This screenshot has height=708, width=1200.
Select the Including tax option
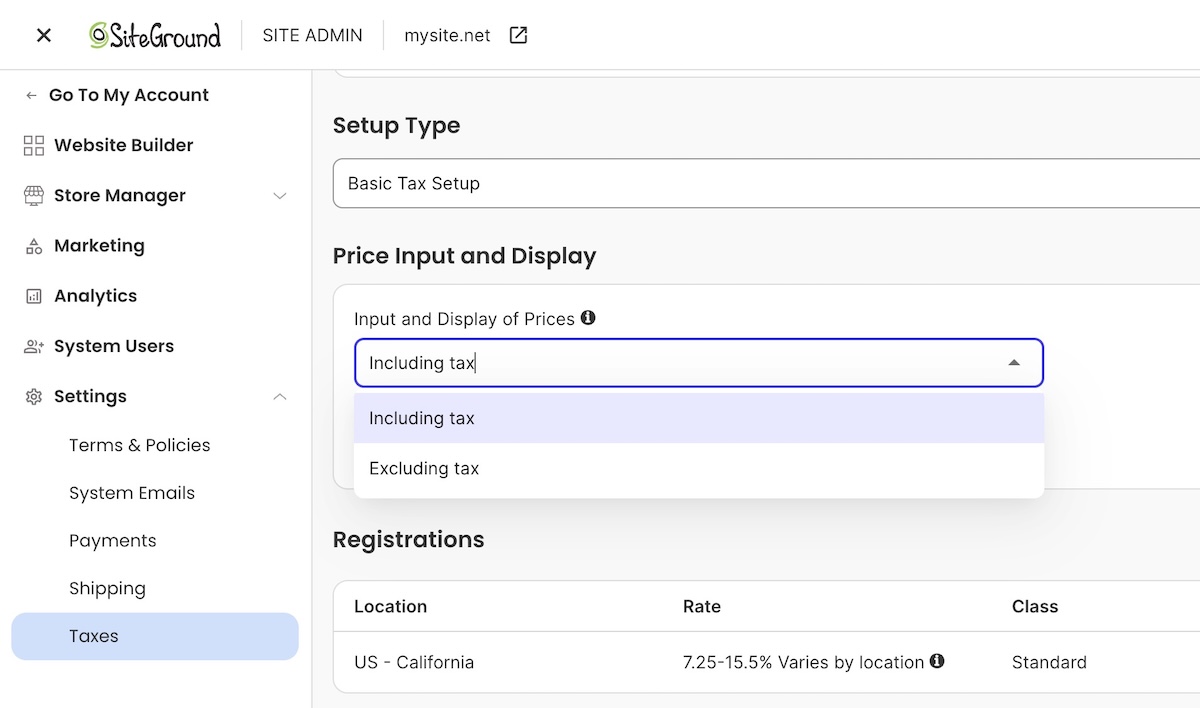tap(699, 418)
